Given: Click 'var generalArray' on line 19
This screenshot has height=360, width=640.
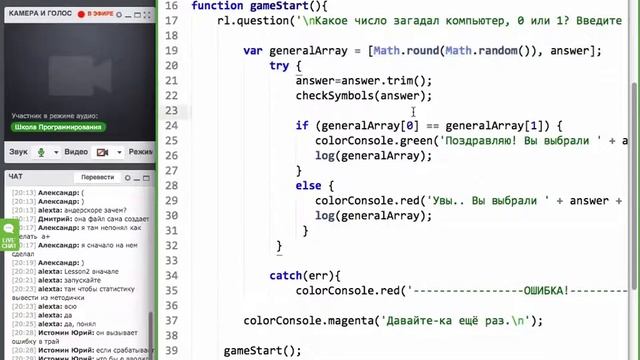Looking at the screenshot, I should point(295,51).
